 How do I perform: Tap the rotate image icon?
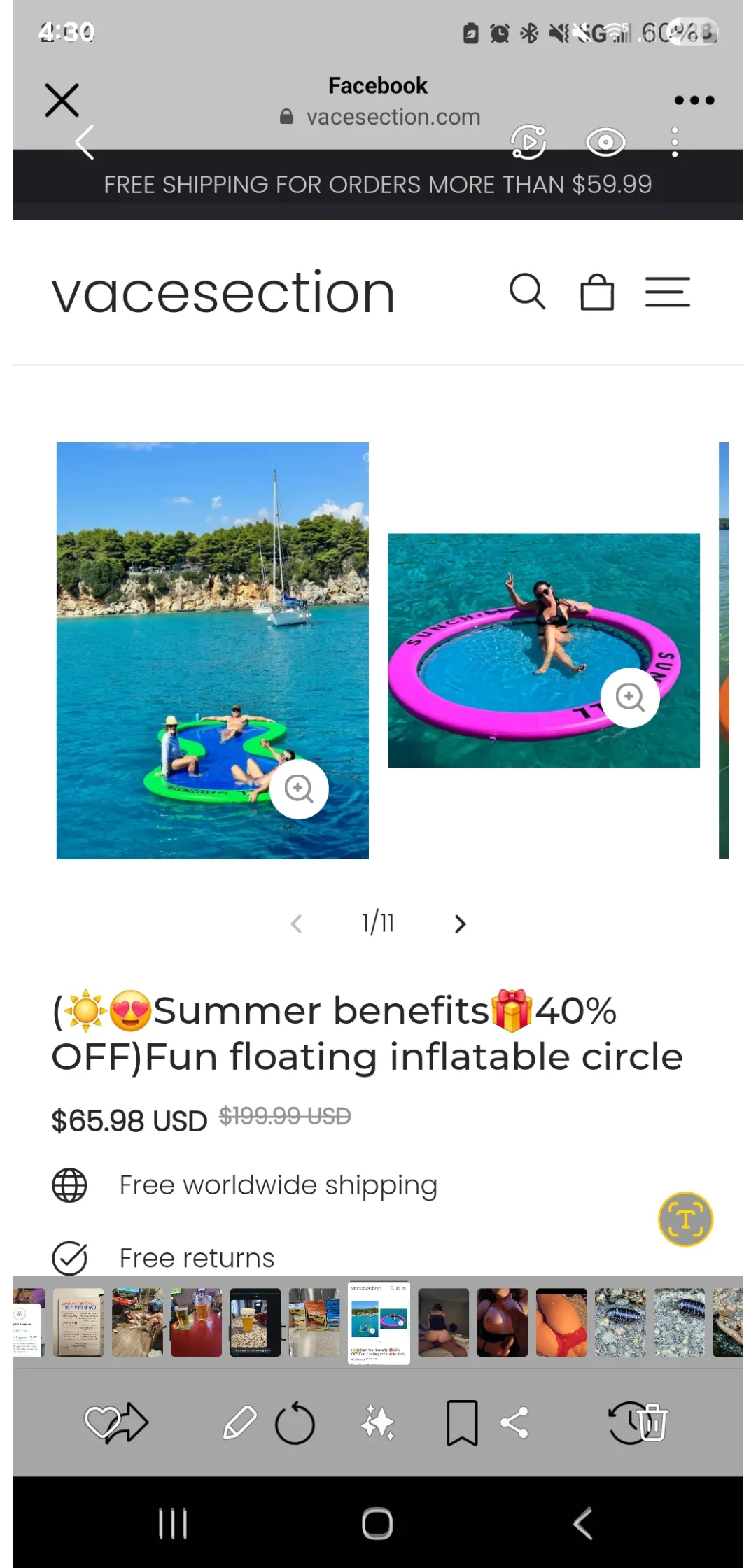[x=295, y=1423]
